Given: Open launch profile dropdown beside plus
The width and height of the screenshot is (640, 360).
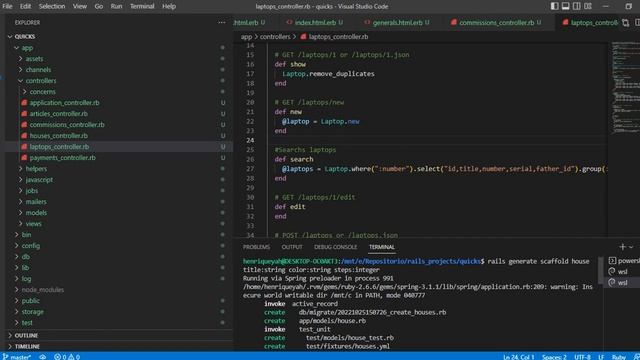Looking at the screenshot, I should click(x=631, y=247).
